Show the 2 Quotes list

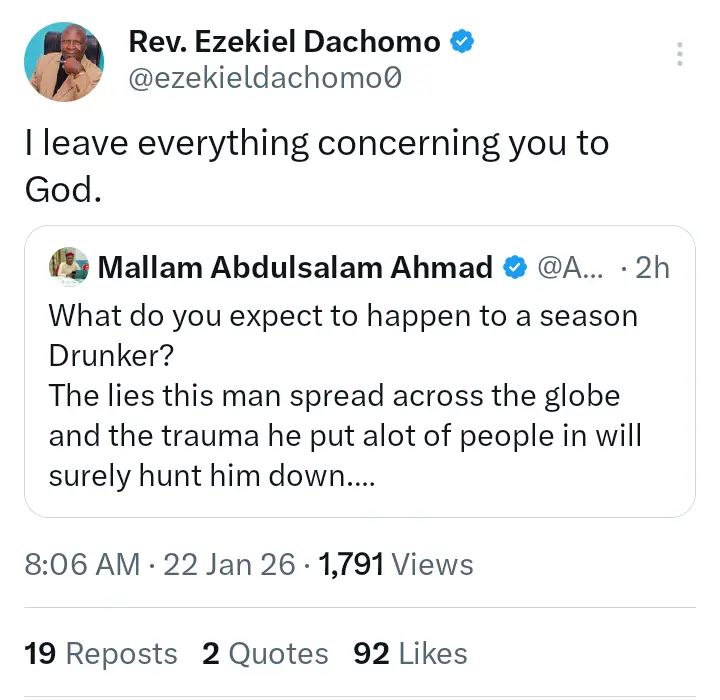coord(265,654)
